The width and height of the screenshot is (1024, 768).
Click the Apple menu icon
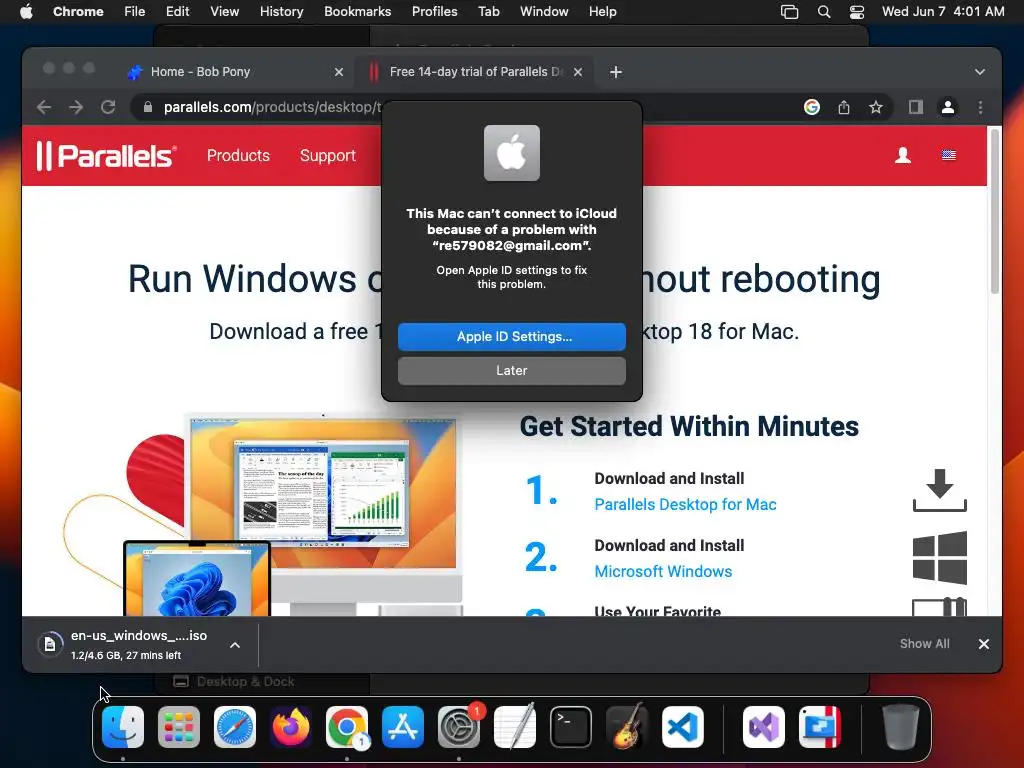coord(26,12)
